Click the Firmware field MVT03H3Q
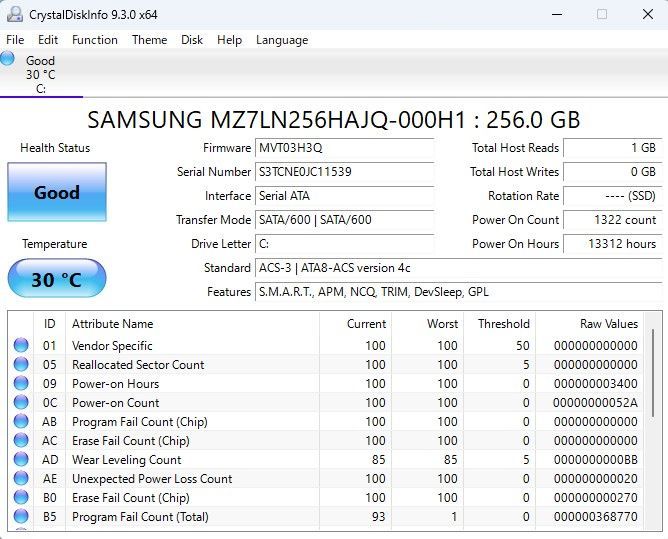668x539 pixels. pyautogui.click(x=344, y=148)
